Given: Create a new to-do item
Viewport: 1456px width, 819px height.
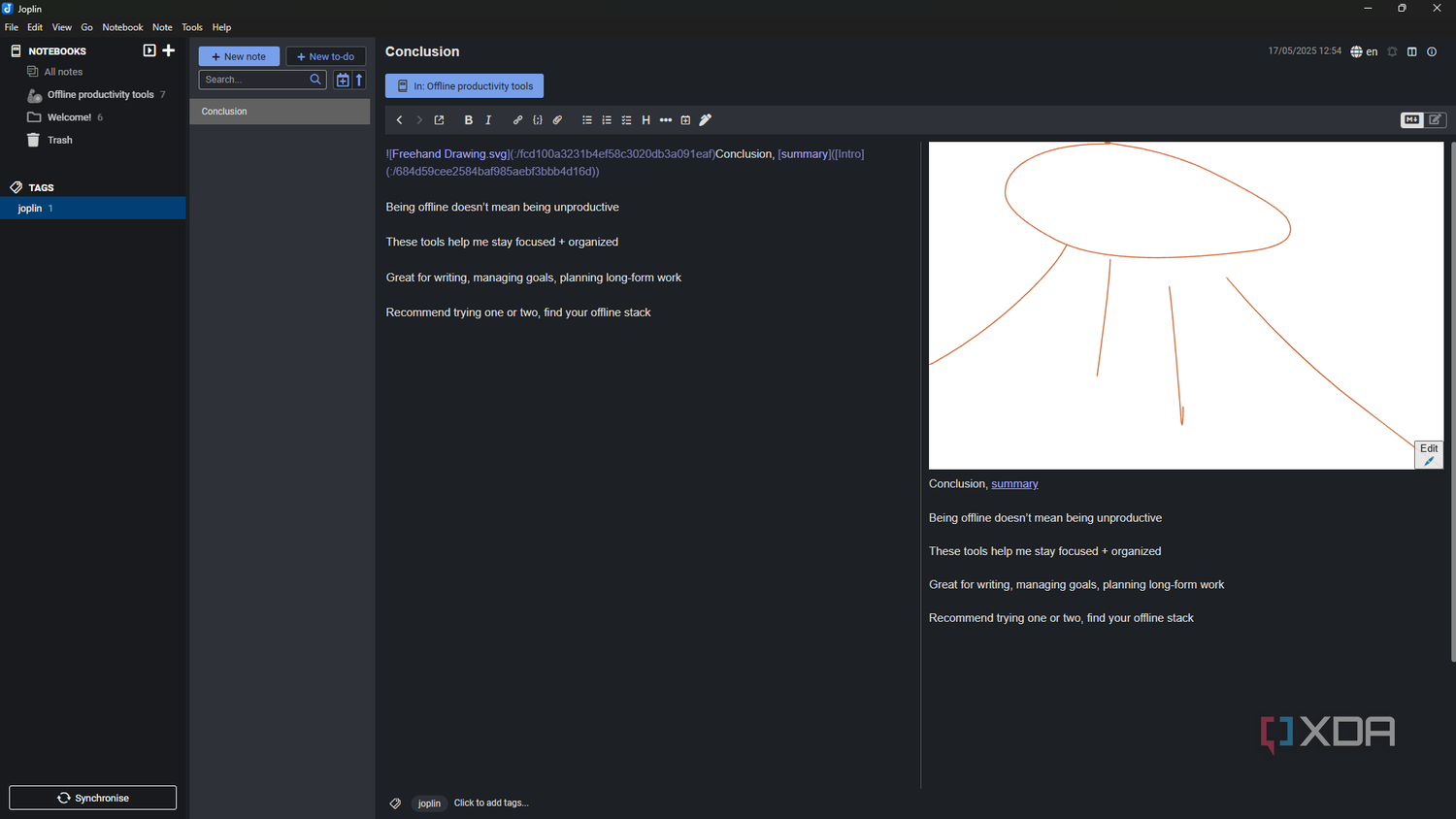Looking at the screenshot, I should click(x=326, y=56).
